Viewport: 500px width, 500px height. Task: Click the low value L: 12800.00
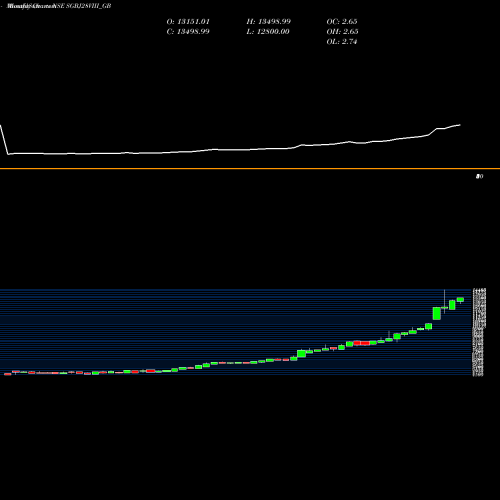click(268, 32)
